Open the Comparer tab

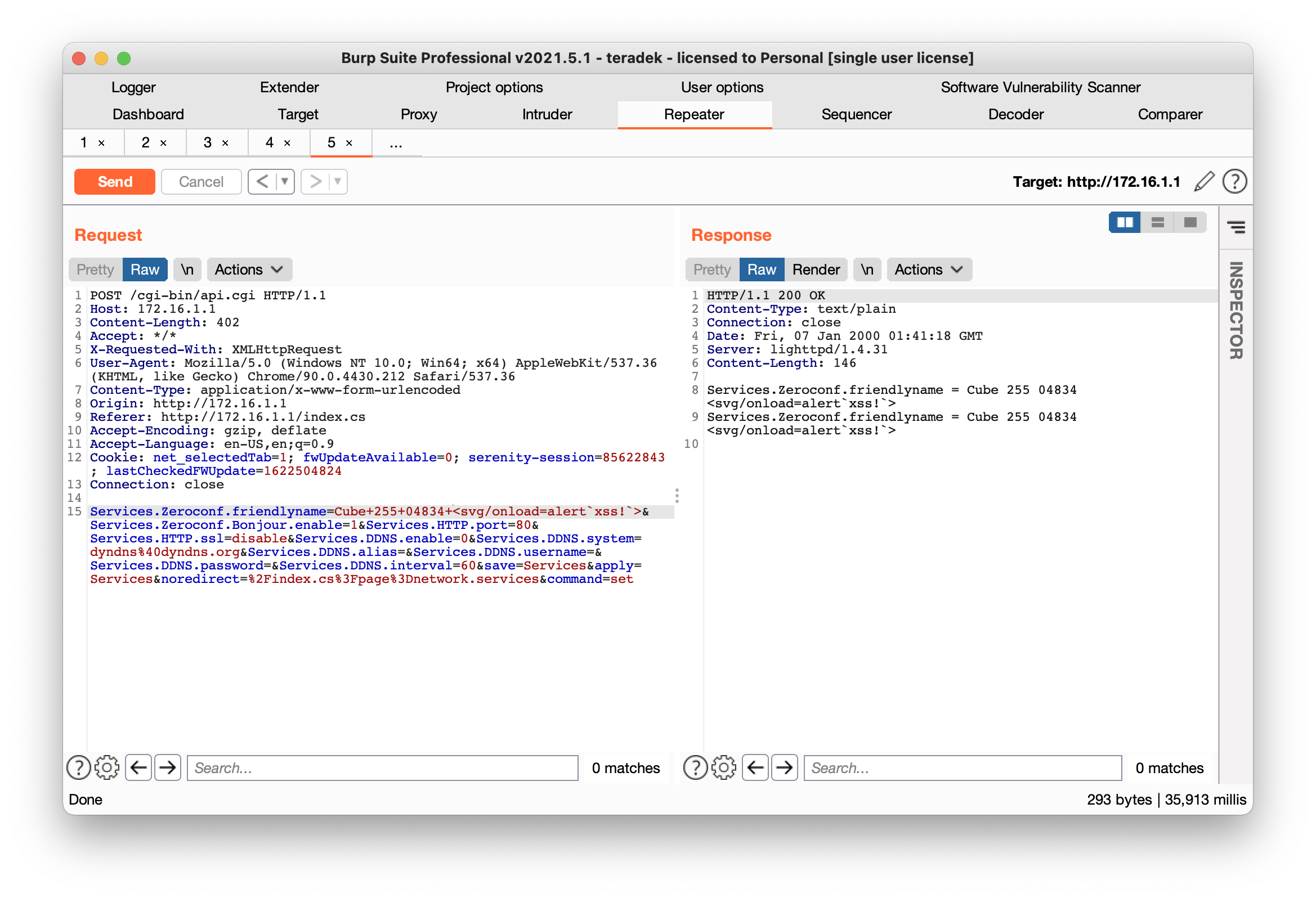1170,114
